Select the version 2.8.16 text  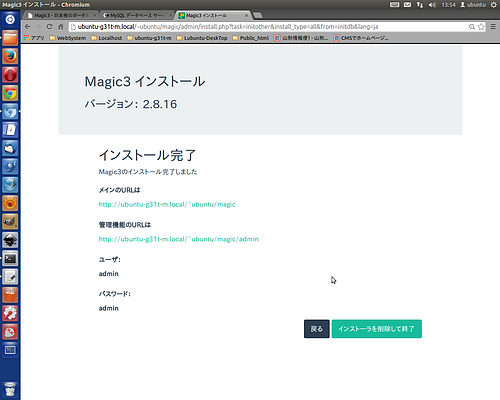(130, 104)
